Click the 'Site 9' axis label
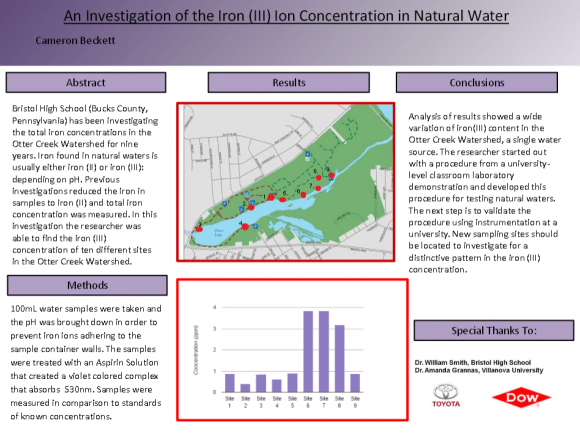Viewport: 580px width, 434px height. pos(355,402)
